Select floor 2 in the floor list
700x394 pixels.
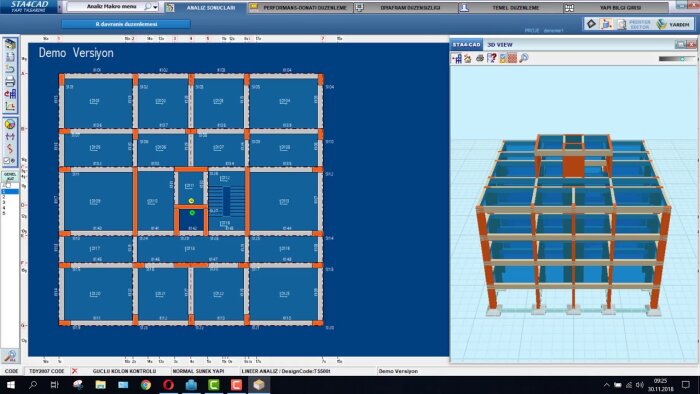[x=10, y=197]
